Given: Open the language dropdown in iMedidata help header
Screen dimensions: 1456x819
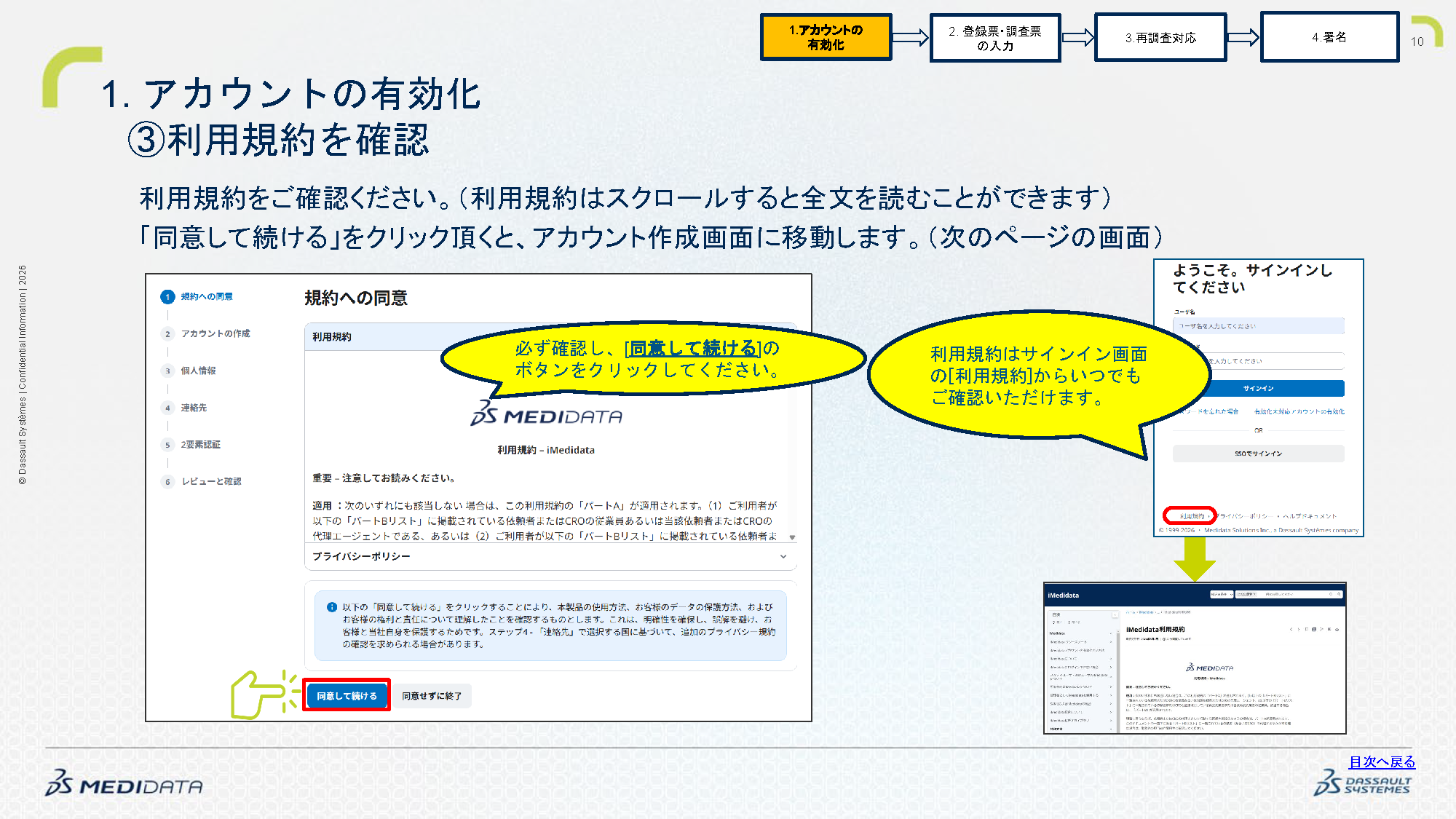Looking at the screenshot, I should [x=1222, y=594].
